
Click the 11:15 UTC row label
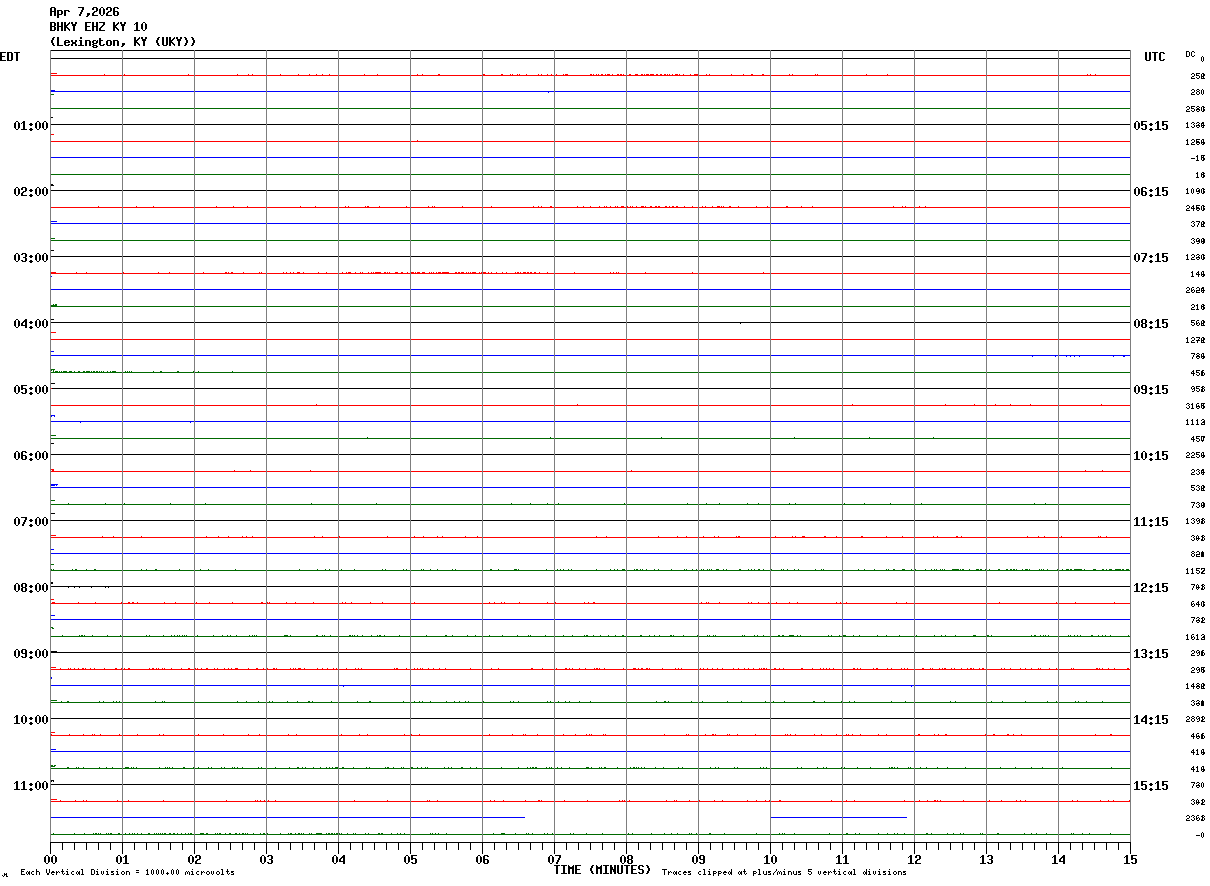(1151, 522)
